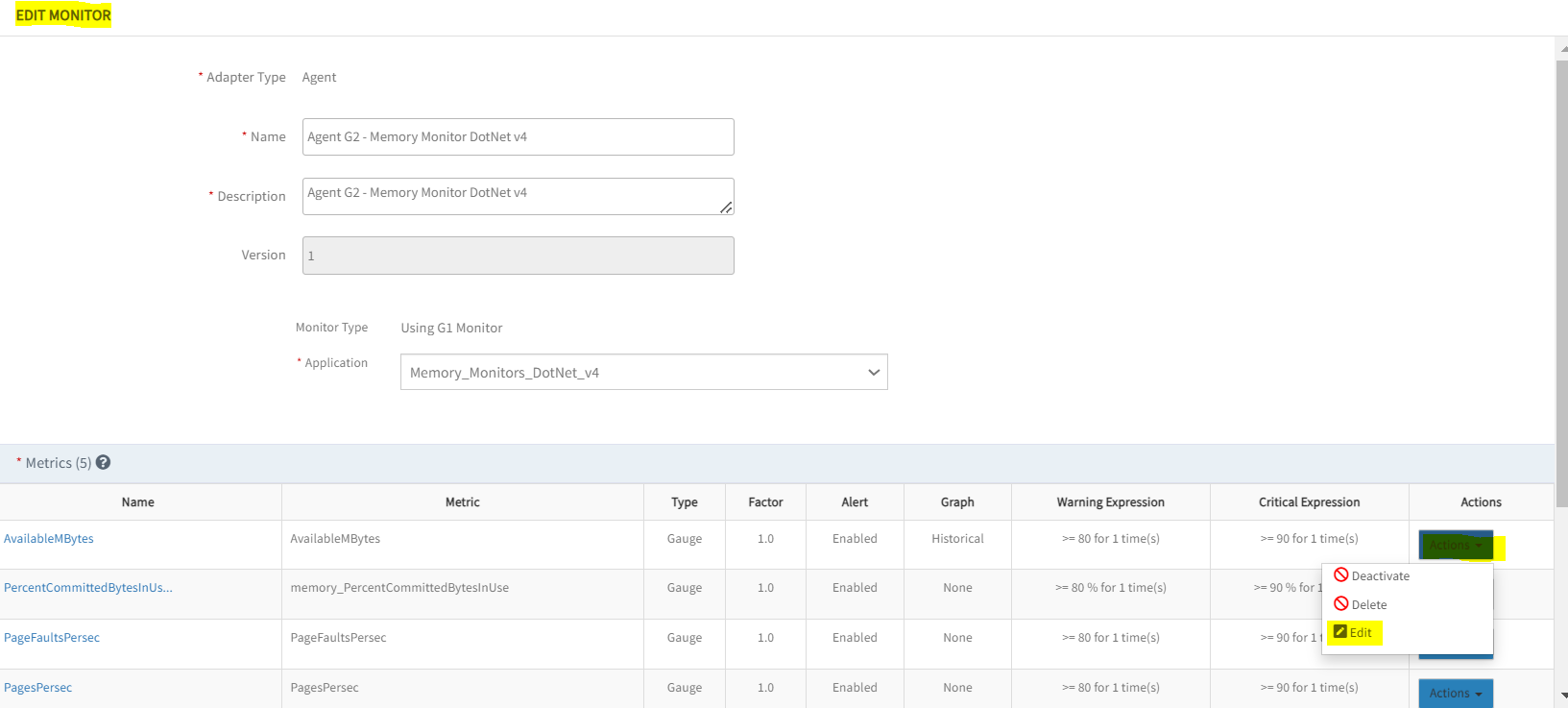Open the PercentCommittedBytesInUs... metric link
The image size is (1568, 708).
(88, 588)
